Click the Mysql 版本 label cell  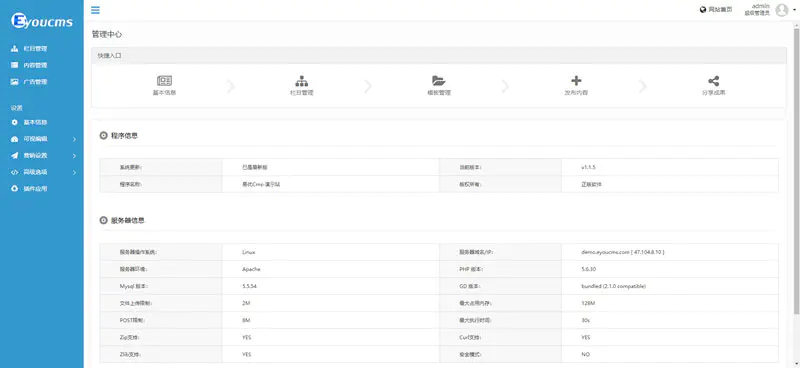click(x=161, y=286)
